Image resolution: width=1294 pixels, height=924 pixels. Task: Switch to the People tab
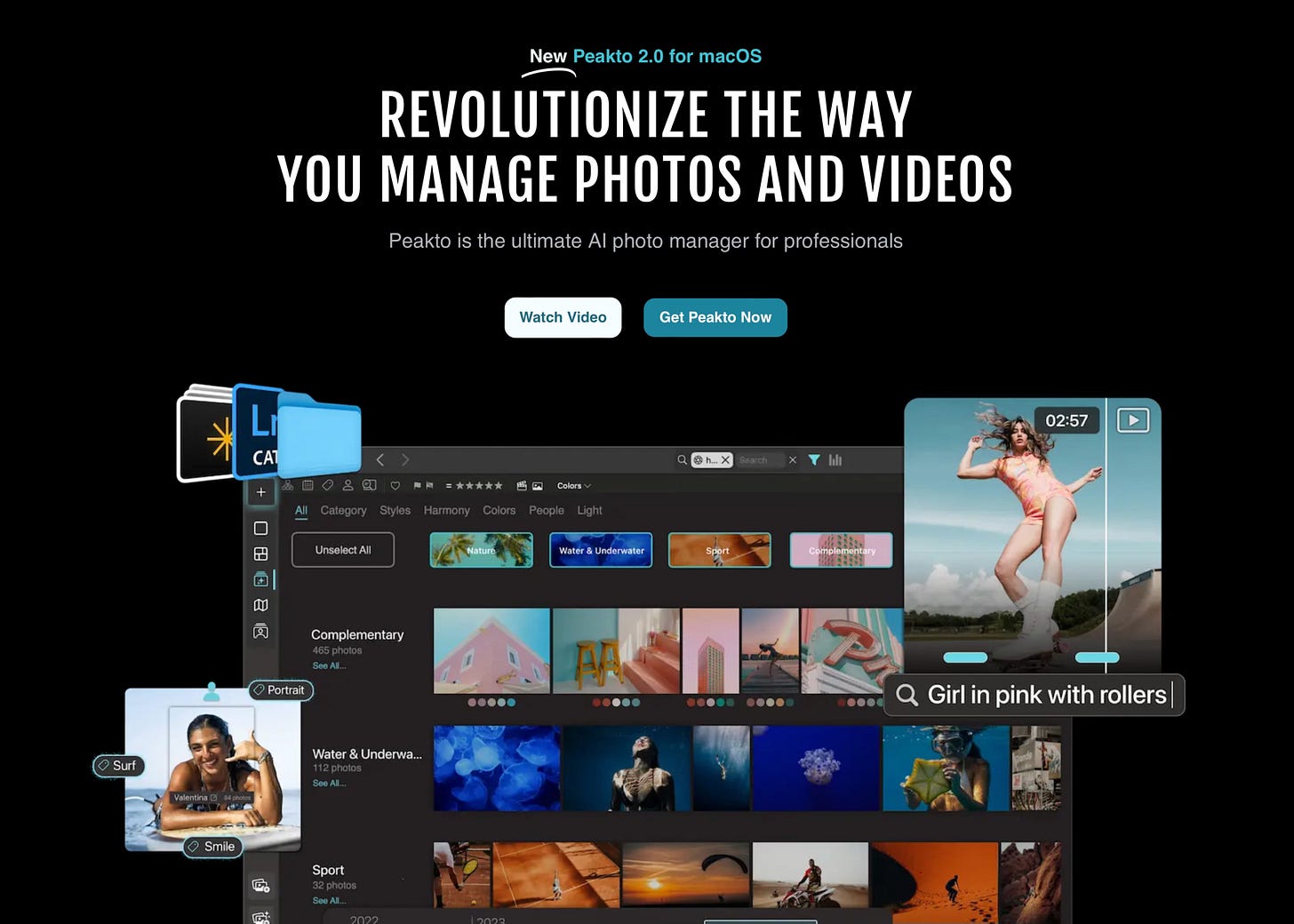[546, 510]
